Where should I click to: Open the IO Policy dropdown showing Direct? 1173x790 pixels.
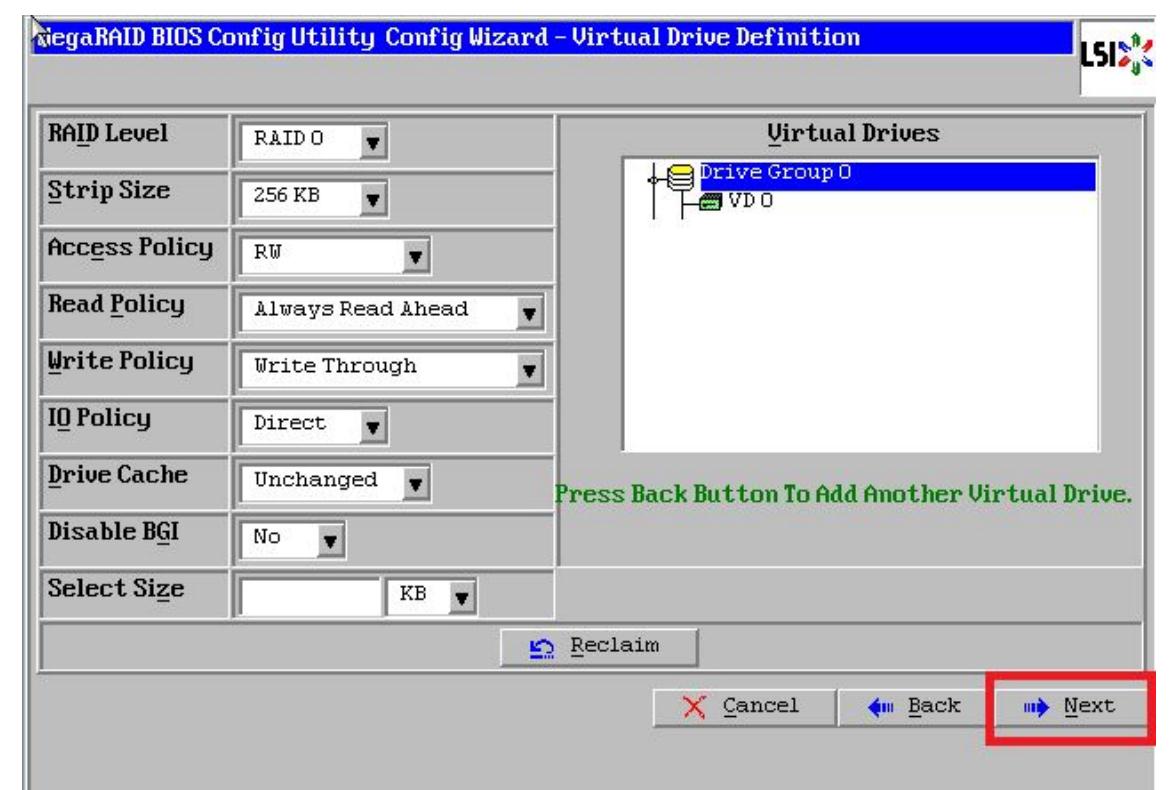(x=314, y=425)
